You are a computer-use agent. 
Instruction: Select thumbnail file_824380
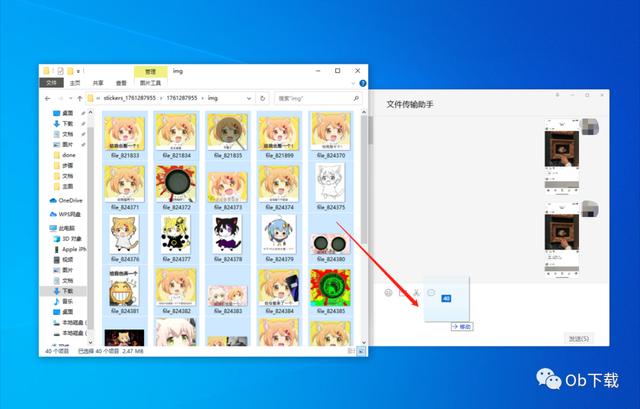[331, 244]
